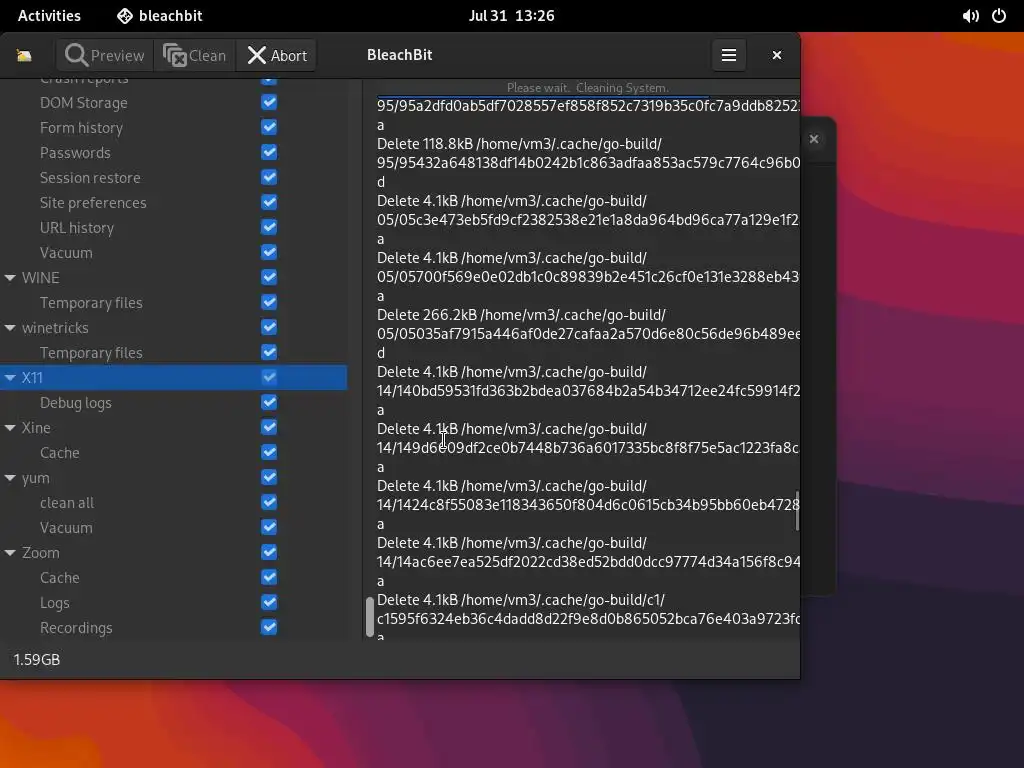The image size is (1024, 768).
Task: Toggle the Xine checkbox
Action: tap(269, 427)
